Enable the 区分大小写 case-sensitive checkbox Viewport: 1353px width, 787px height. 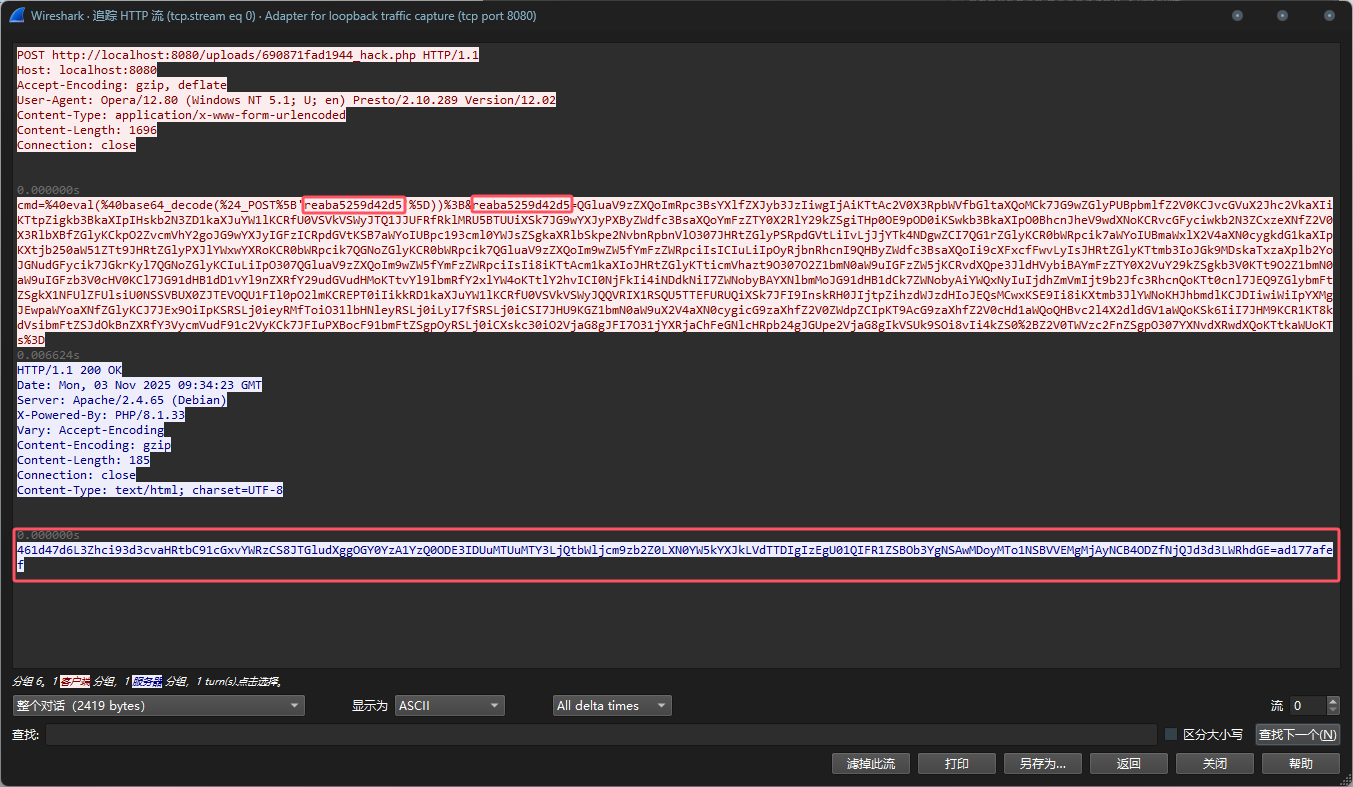tap(1171, 735)
